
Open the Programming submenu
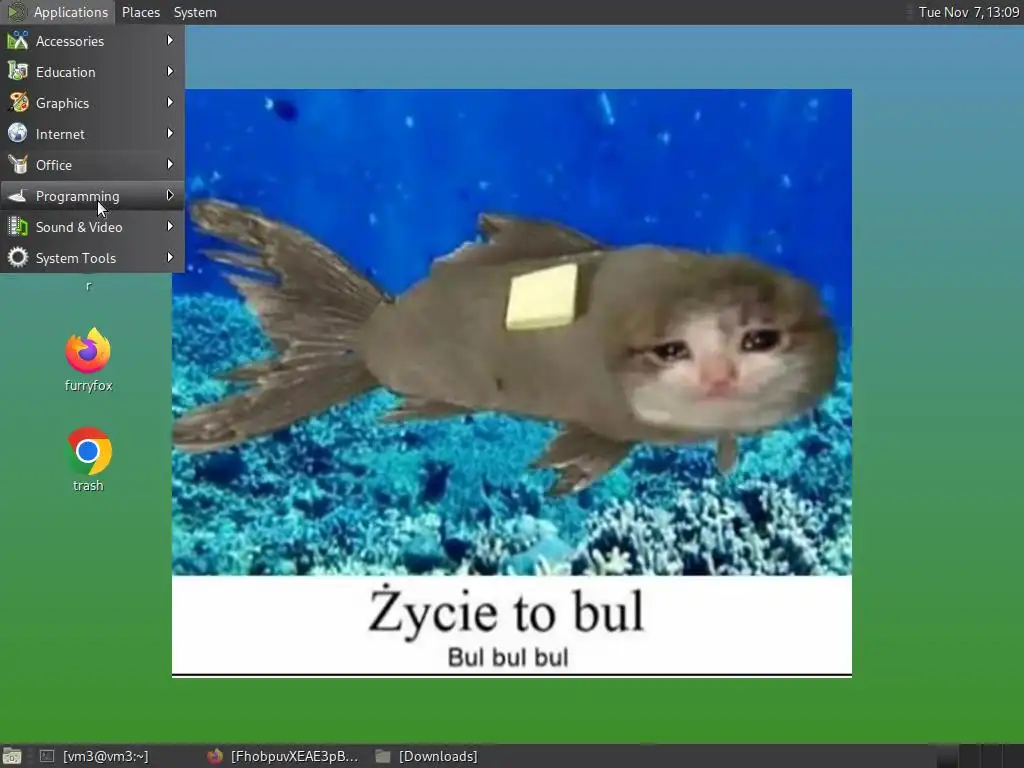pyautogui.click(x=92, y=196)
